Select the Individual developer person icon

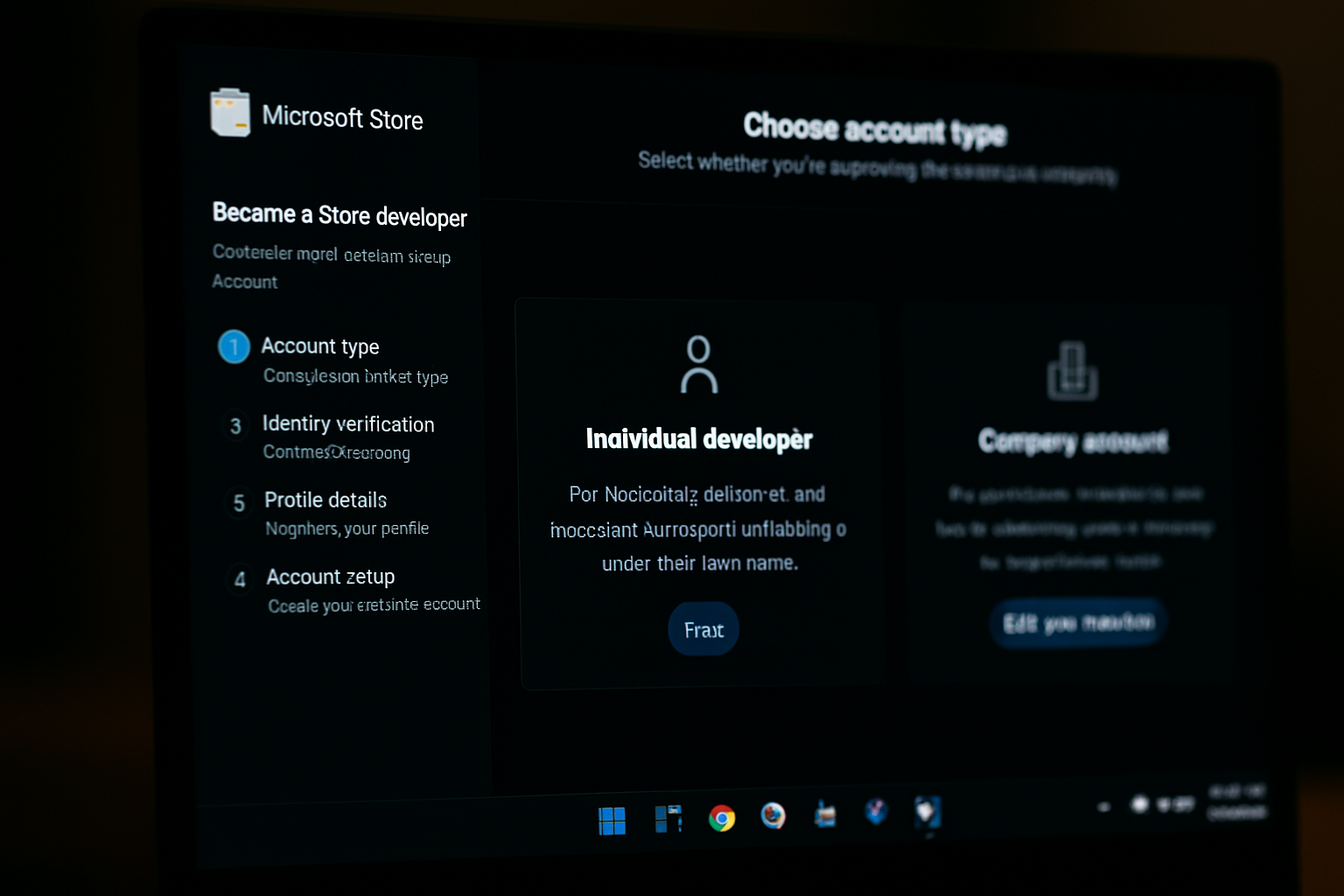click(x=699, y=364)
